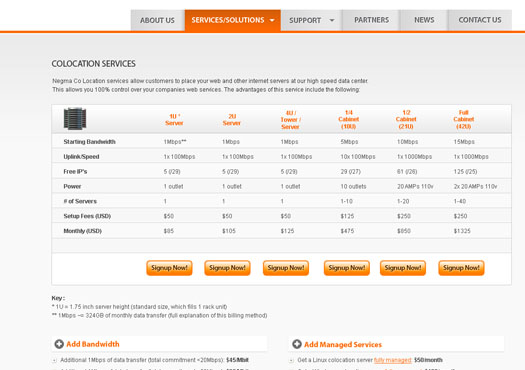Click the '1/4 Cabinet (10U)' column header
The width and height of the screenshot is (525, 370).
pos(349,120)
